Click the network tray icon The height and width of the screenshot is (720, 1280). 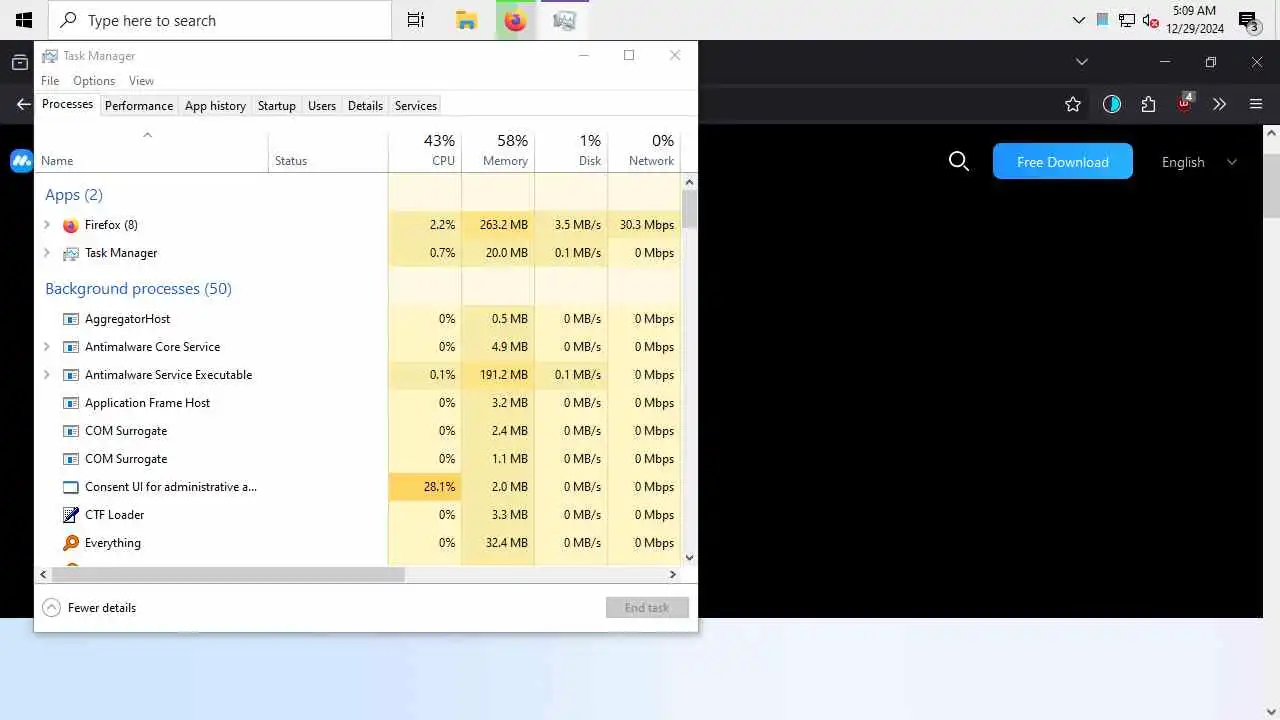[1126, 20]
